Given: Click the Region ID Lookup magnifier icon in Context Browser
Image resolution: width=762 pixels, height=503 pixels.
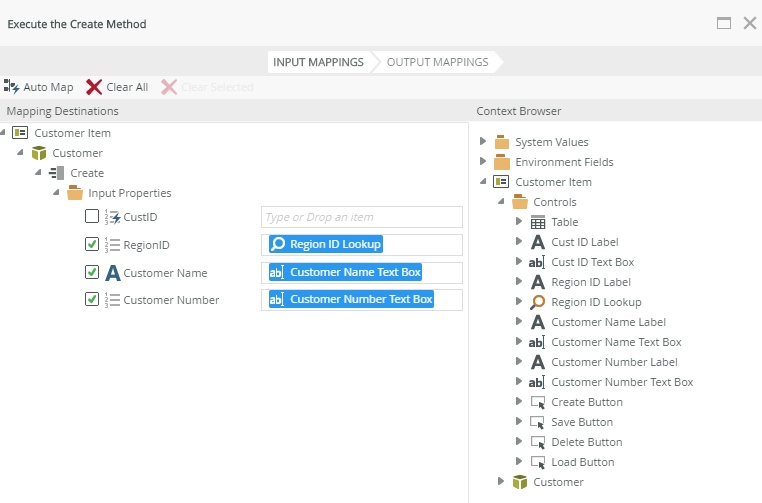Looking at the screenshot, I should point(537,302).
